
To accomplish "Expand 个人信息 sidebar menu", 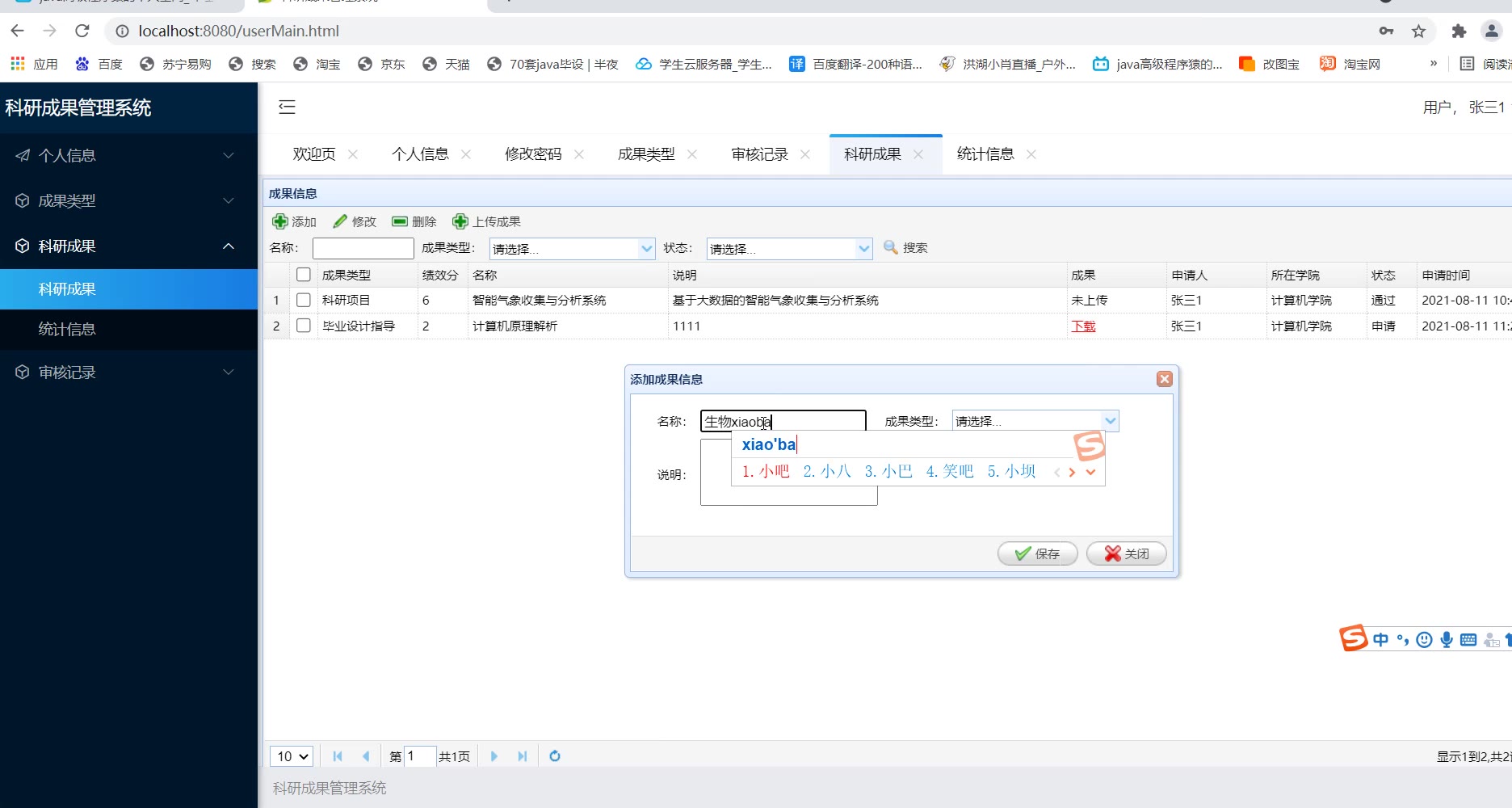I will [x=129, y=155].
